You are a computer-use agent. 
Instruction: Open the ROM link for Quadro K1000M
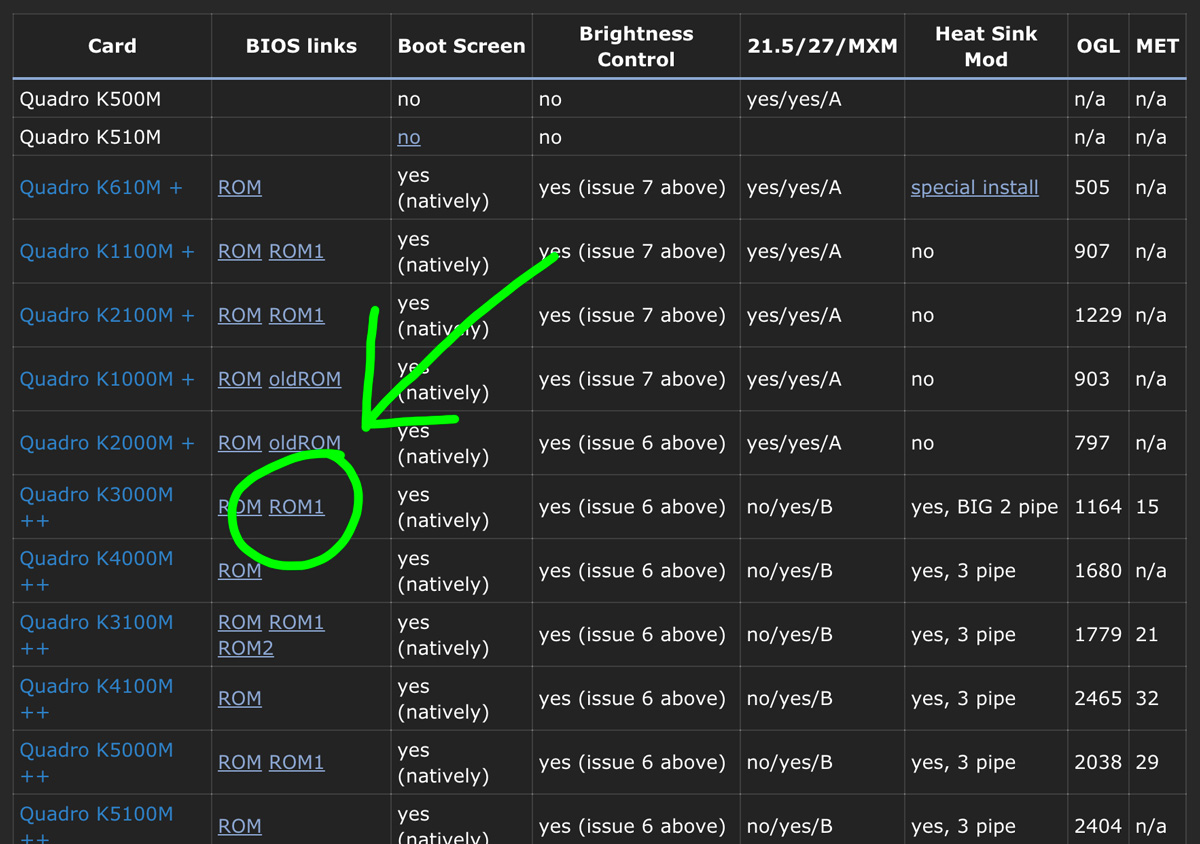(x=240, y=379)
